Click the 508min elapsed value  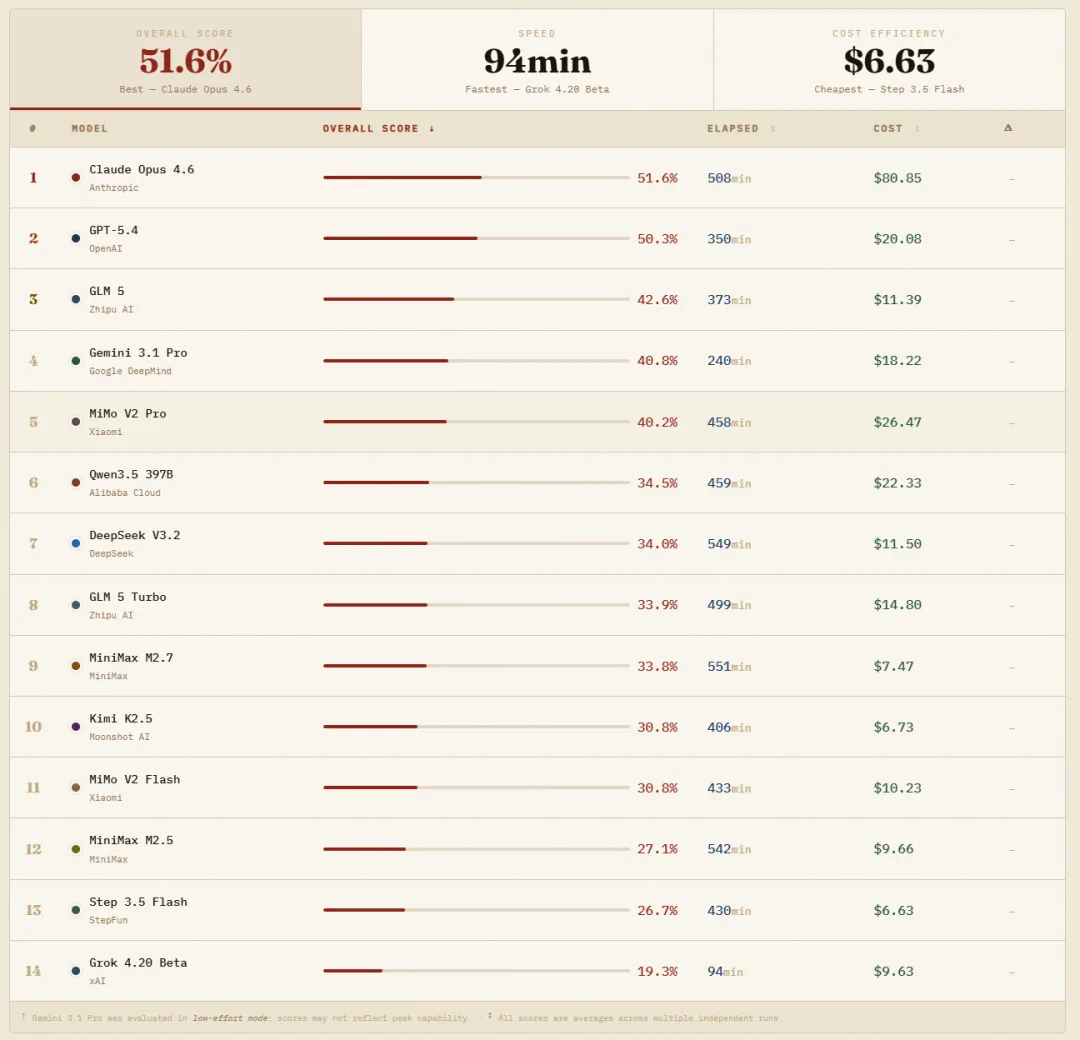[x=729, y=178]
